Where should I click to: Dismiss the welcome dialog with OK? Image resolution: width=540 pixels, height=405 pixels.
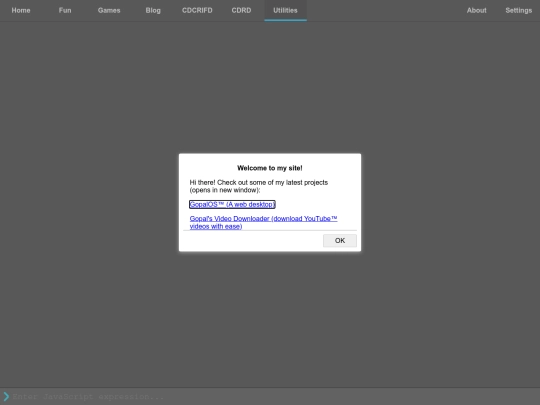340,240
